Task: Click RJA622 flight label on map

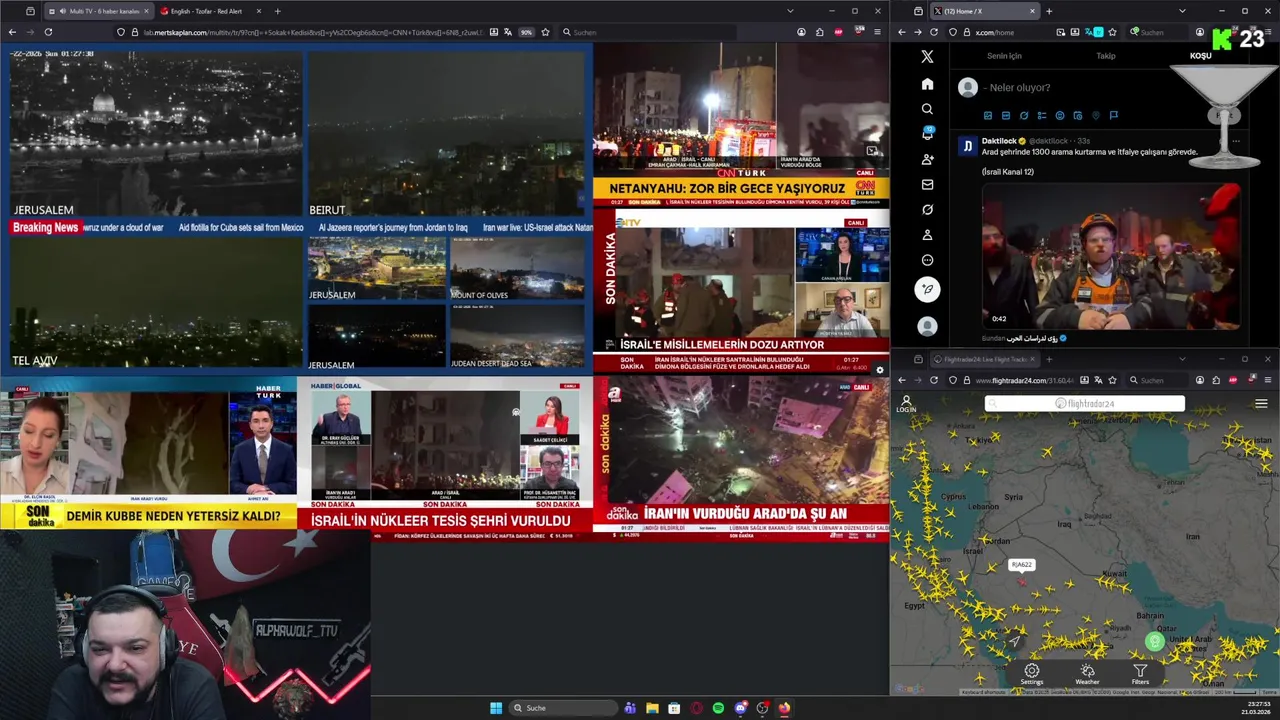Action: 1021,565
